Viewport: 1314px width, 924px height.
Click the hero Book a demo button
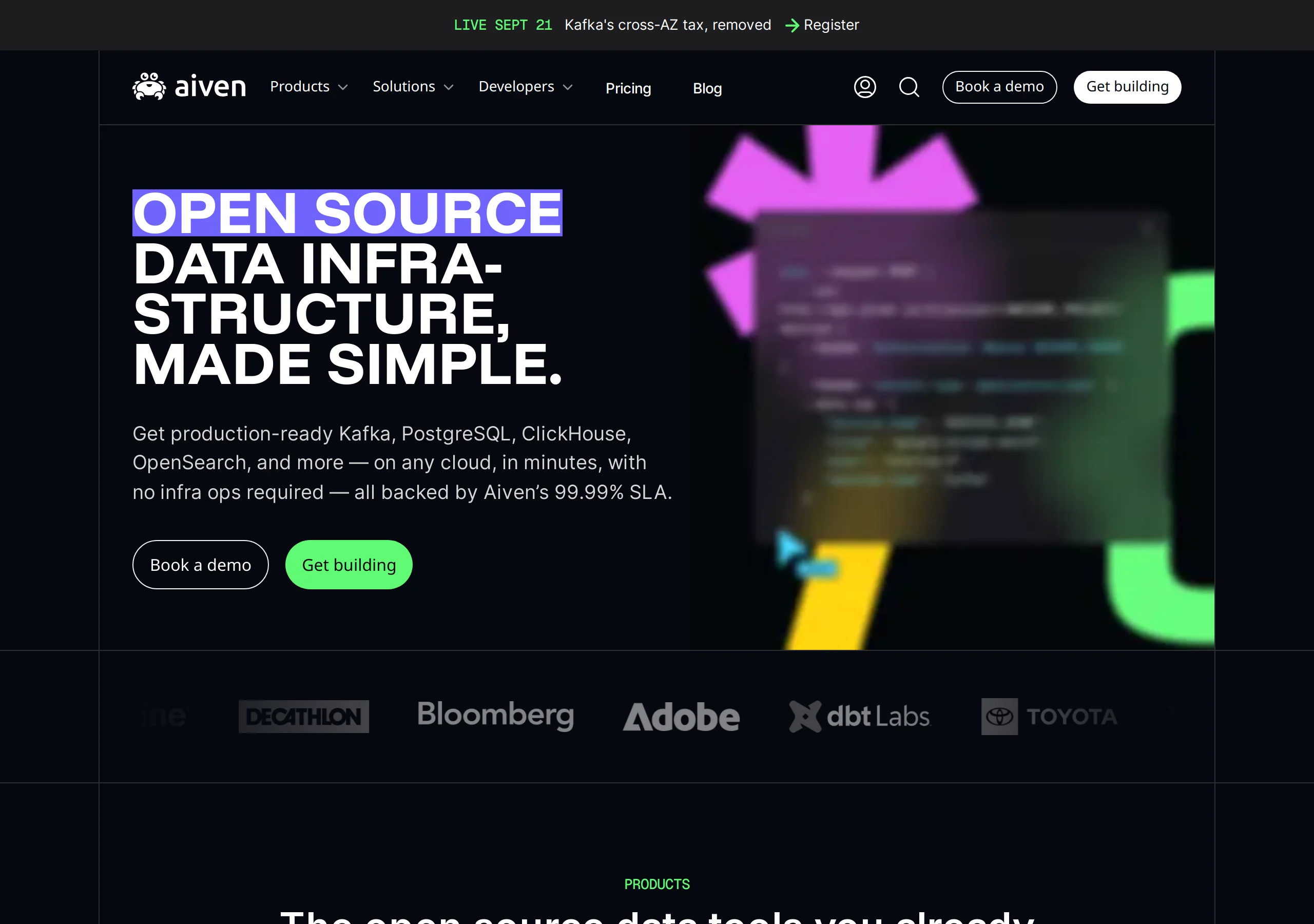[x=200, y=565]
